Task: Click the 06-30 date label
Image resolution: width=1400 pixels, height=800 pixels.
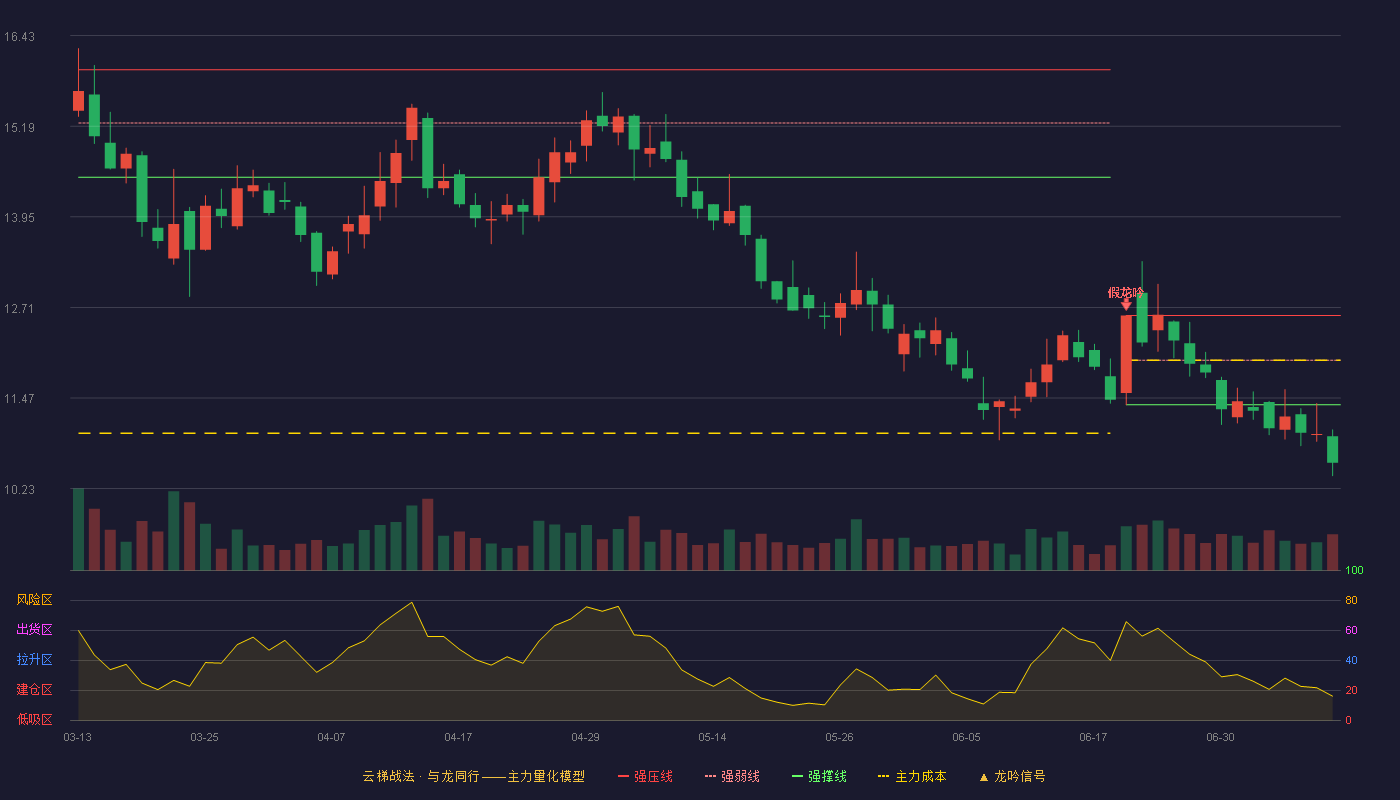Action: pyautogui.click(x=1220, y=737)
